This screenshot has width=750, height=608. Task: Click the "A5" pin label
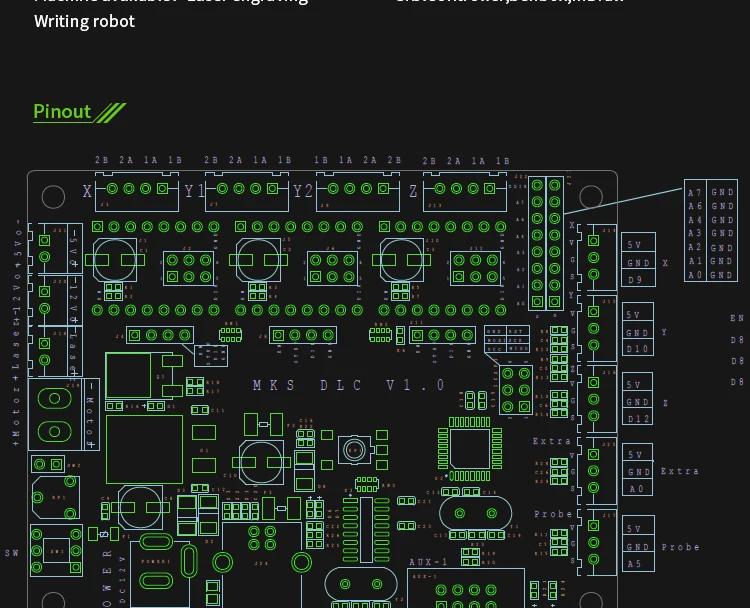tap(634, 564)
